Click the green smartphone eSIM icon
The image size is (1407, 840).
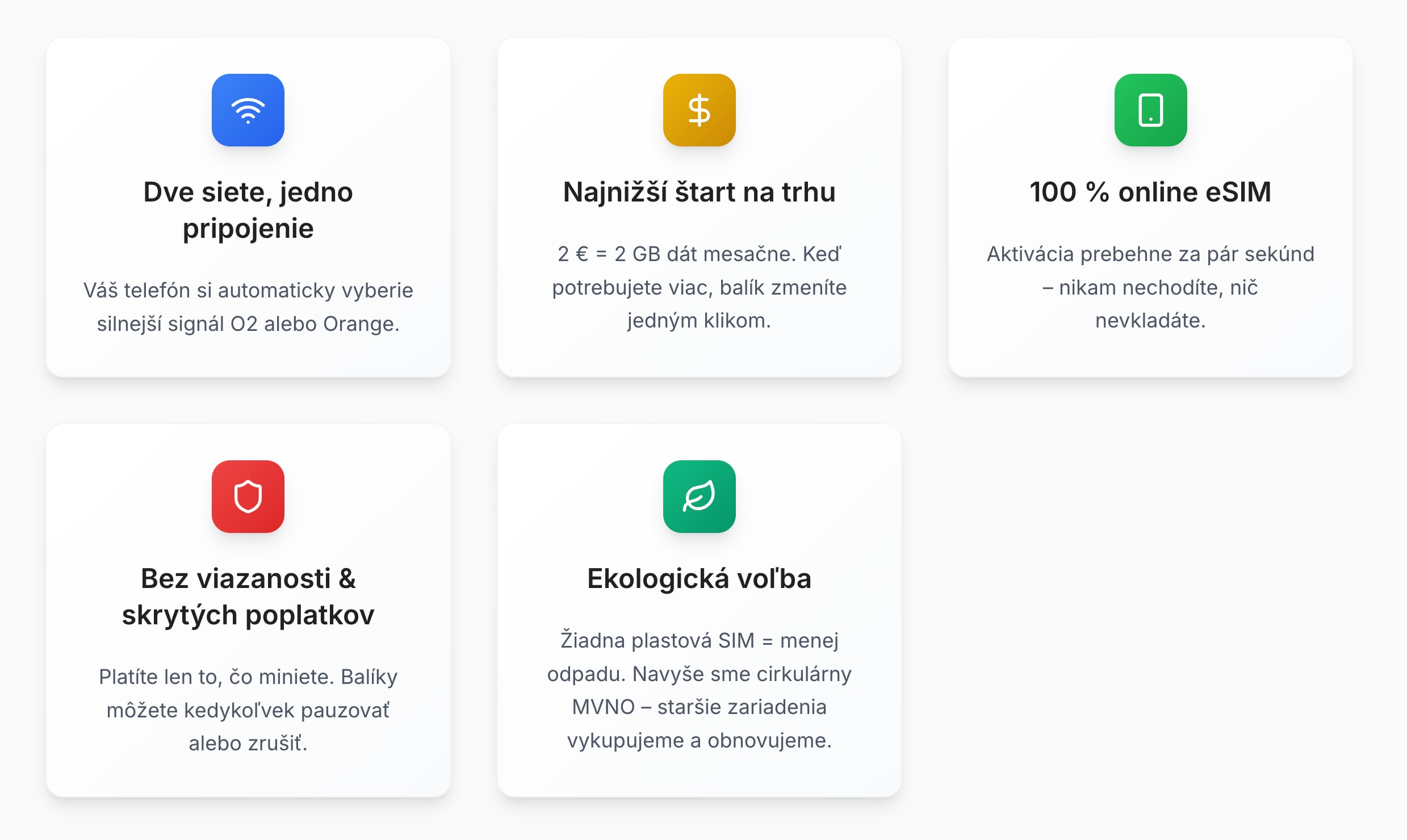1150,110
